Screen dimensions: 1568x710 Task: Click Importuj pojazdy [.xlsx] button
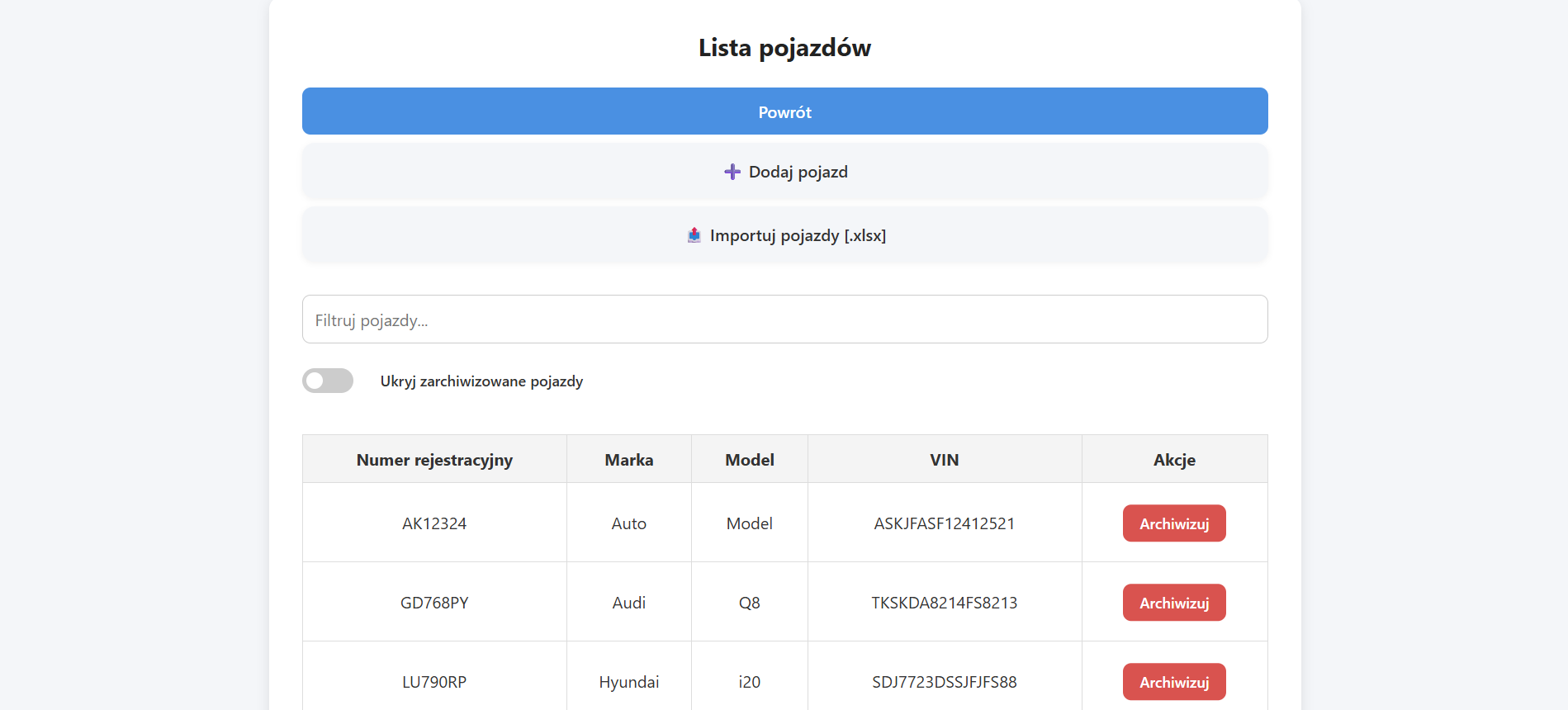[784, 235]
